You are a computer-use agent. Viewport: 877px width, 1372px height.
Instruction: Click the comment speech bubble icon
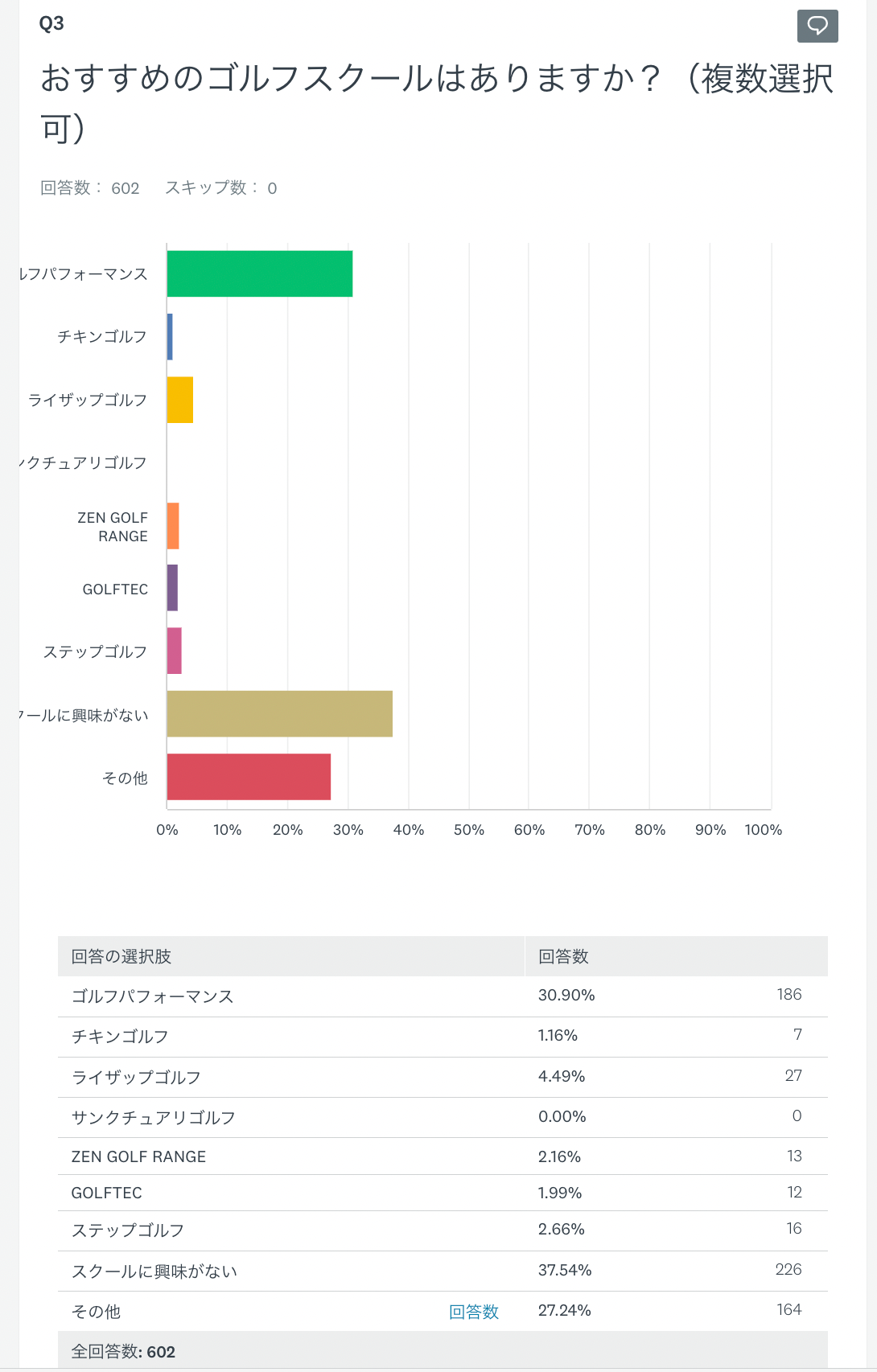point(817,26)
